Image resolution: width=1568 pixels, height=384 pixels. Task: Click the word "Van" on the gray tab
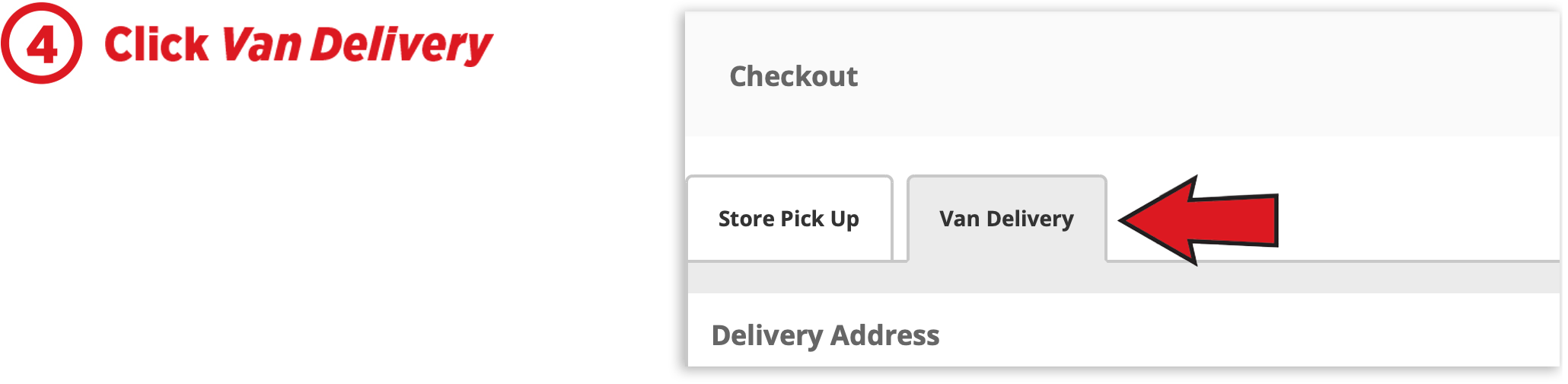pyautogui.click(x=959, y=219)
